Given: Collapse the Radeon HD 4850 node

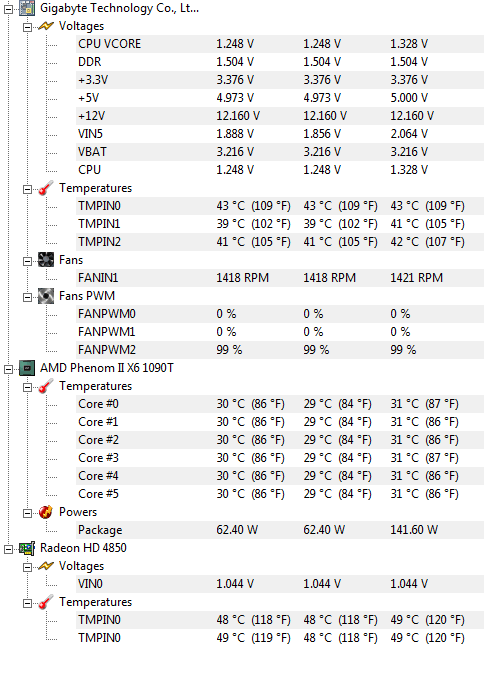Looking at the screenshot, I should 8,550.
